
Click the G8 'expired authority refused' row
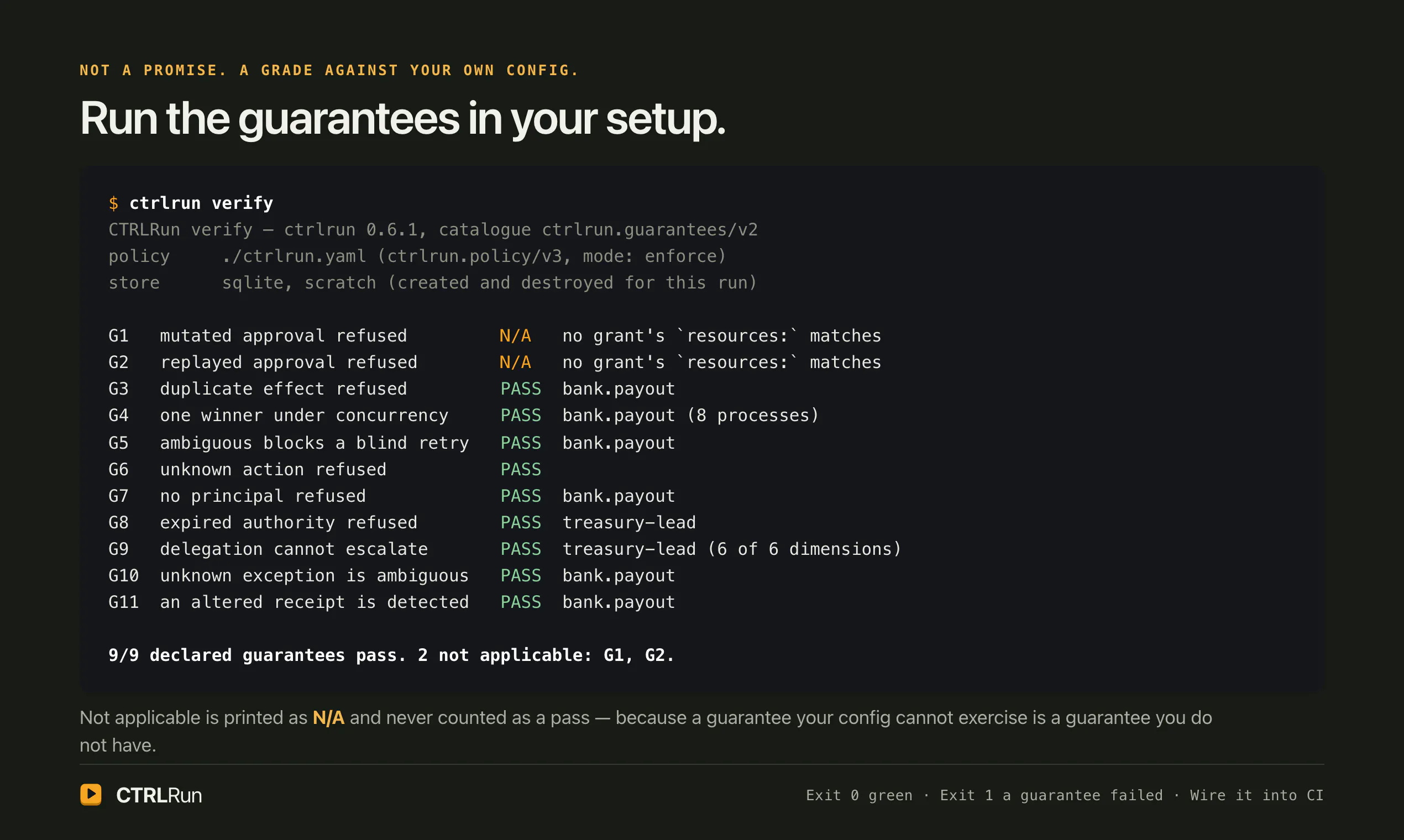[402, 522]
